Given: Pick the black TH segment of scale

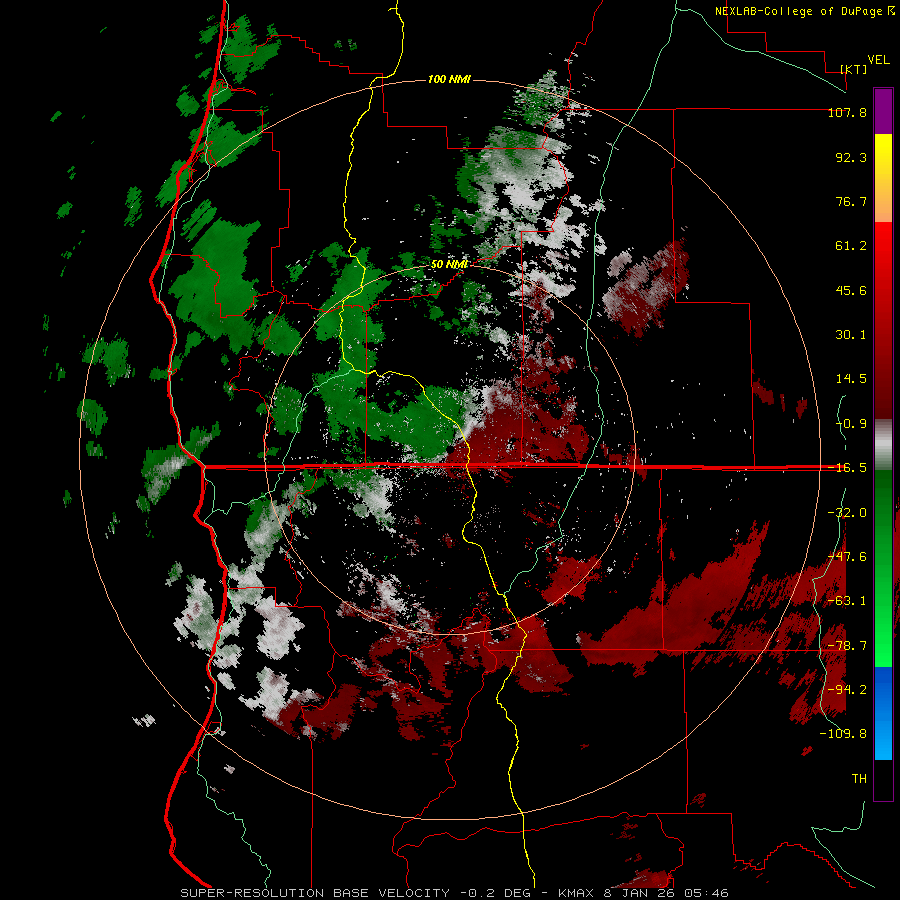Looking at the screenshot, I should [x=883, y=779].
